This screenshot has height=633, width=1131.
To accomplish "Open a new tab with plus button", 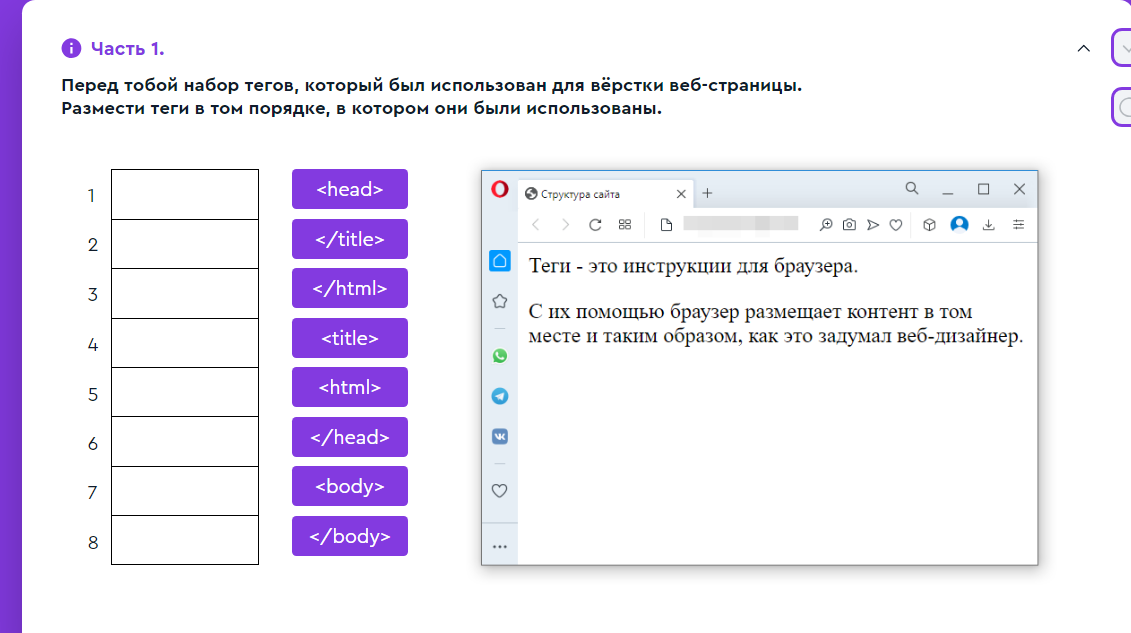I will [x=708, y=193].
